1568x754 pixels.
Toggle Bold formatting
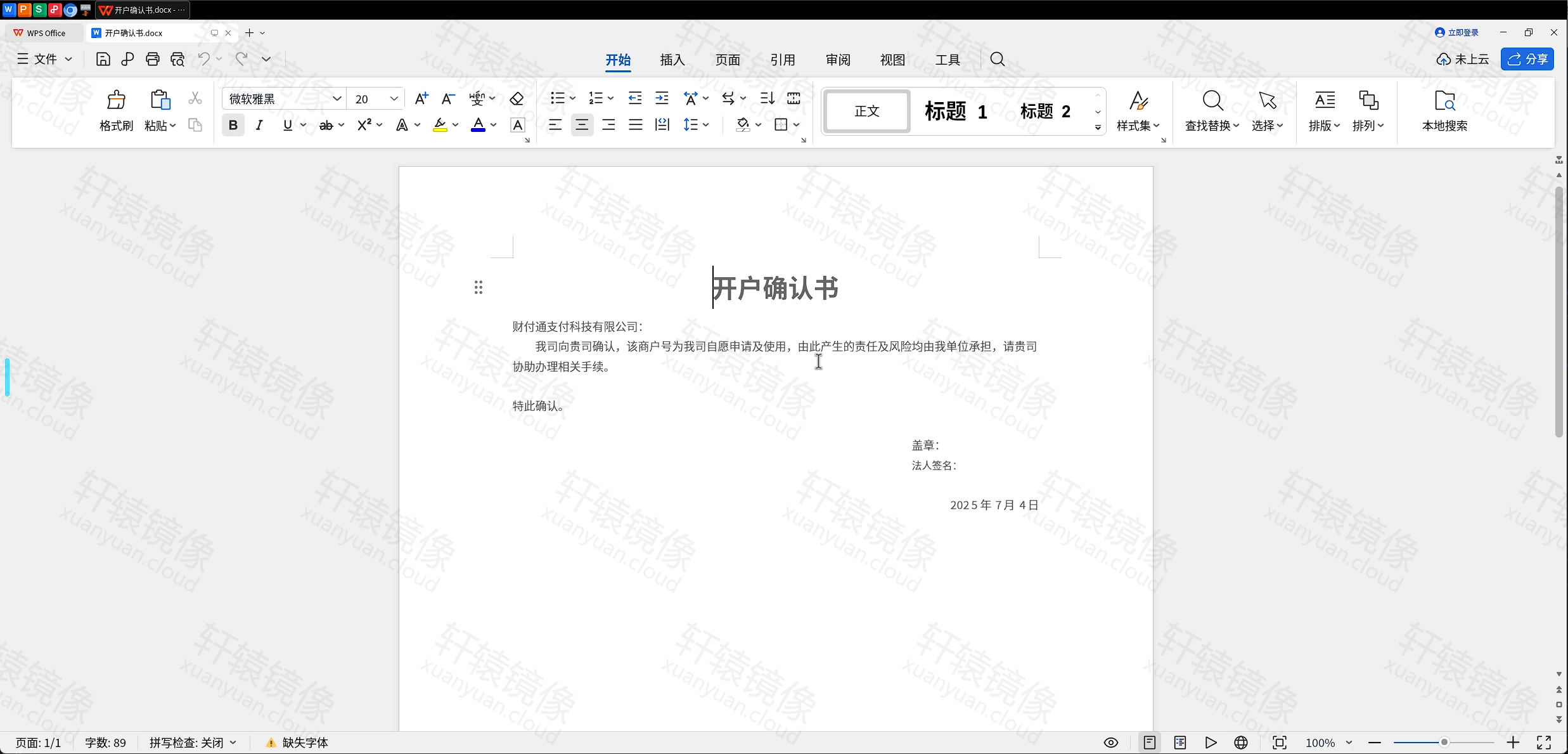click(233, 125)
